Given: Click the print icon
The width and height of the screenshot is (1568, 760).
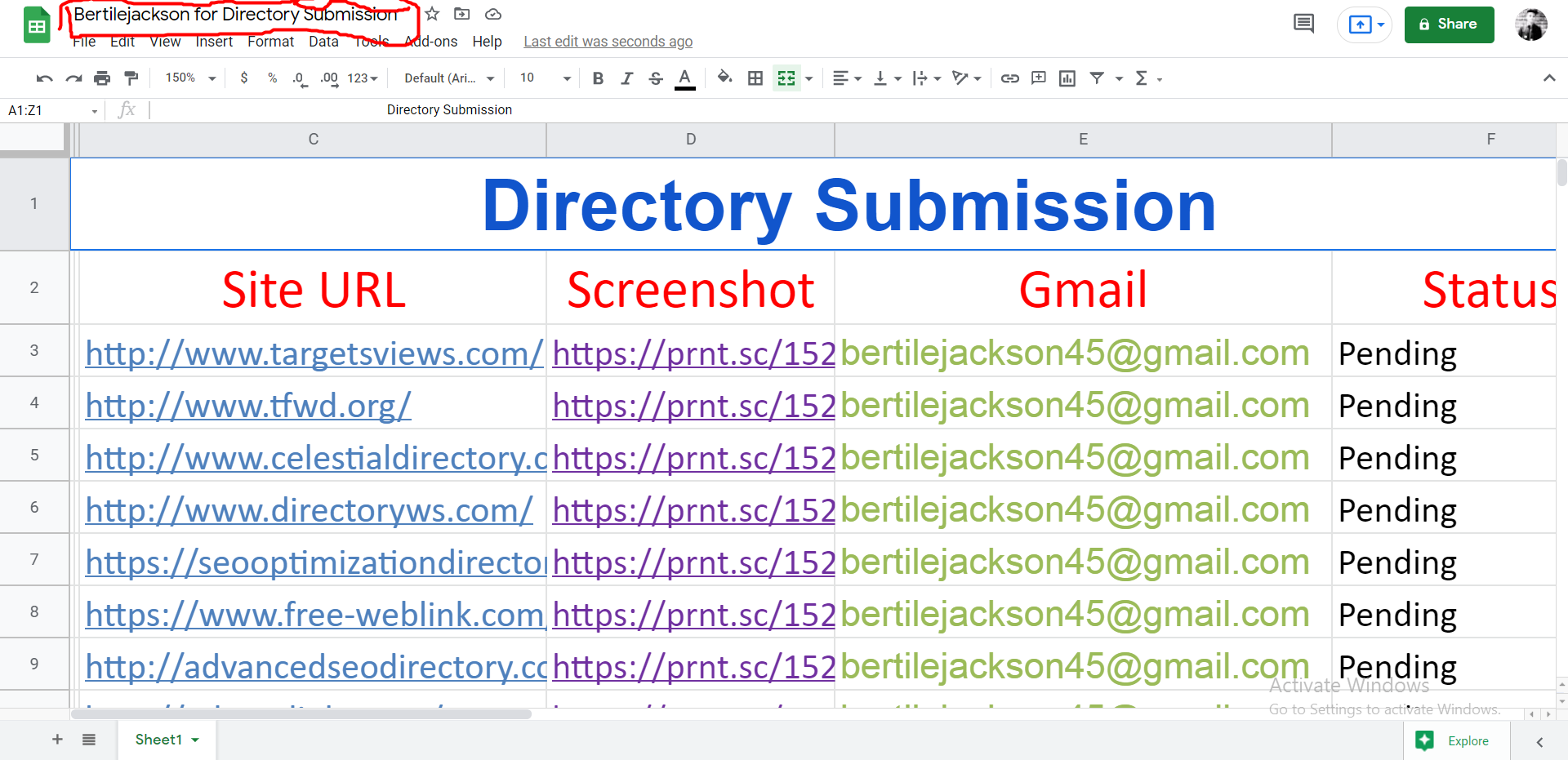Looking at the screenshot, I should tap(102, 78).
